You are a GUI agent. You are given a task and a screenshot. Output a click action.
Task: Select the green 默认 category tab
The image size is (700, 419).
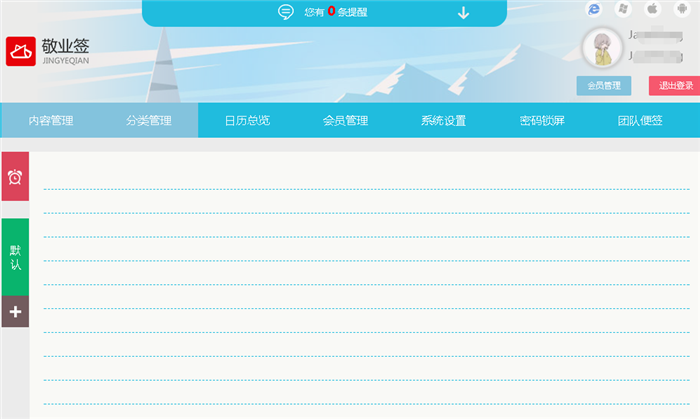(x=15, y=257)
